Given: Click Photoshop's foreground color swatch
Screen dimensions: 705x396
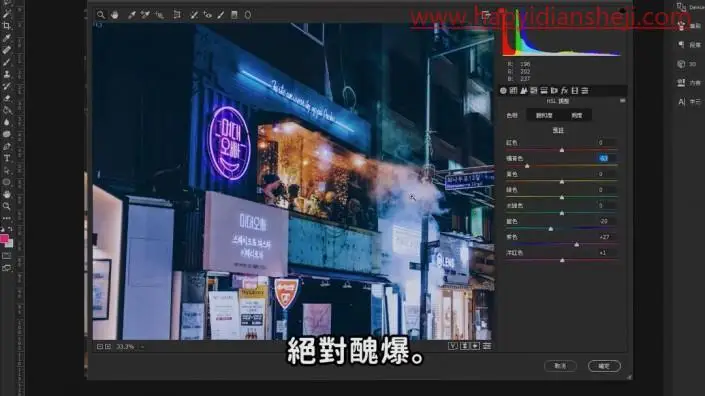Looking at the screenshot, I should coord(4,239).
